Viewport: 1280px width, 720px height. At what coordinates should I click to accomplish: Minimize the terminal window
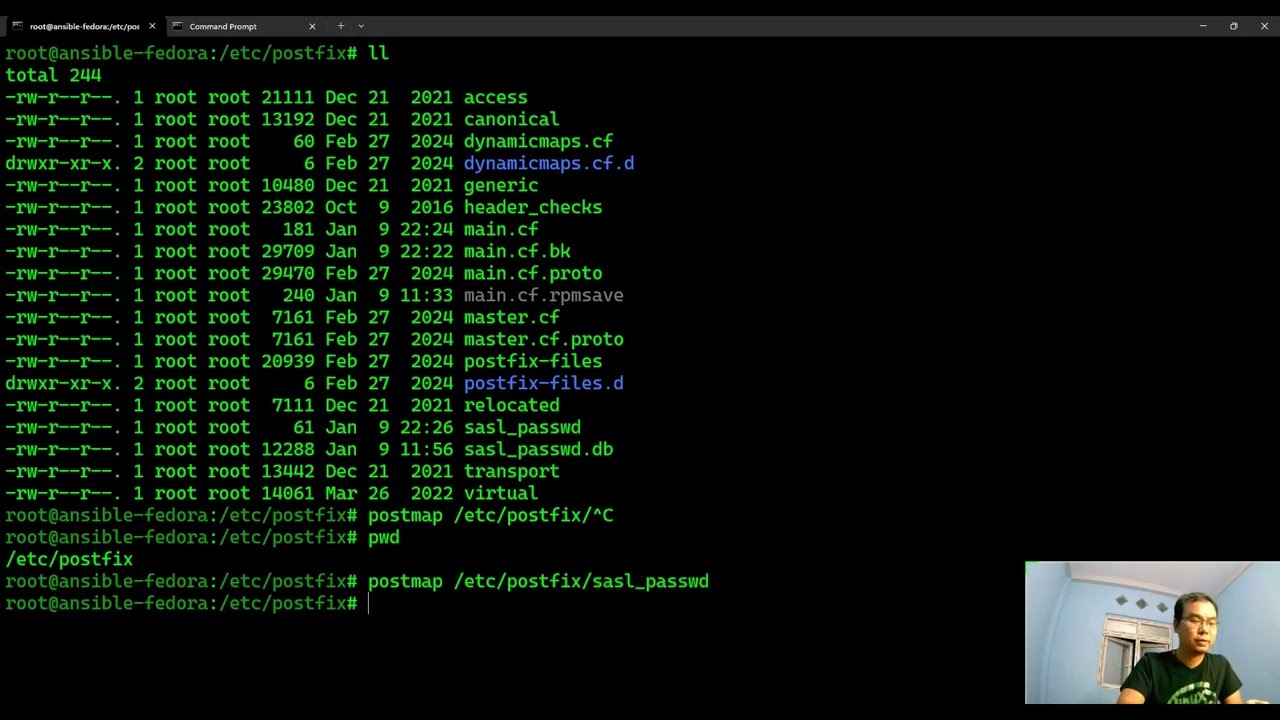1203,26
